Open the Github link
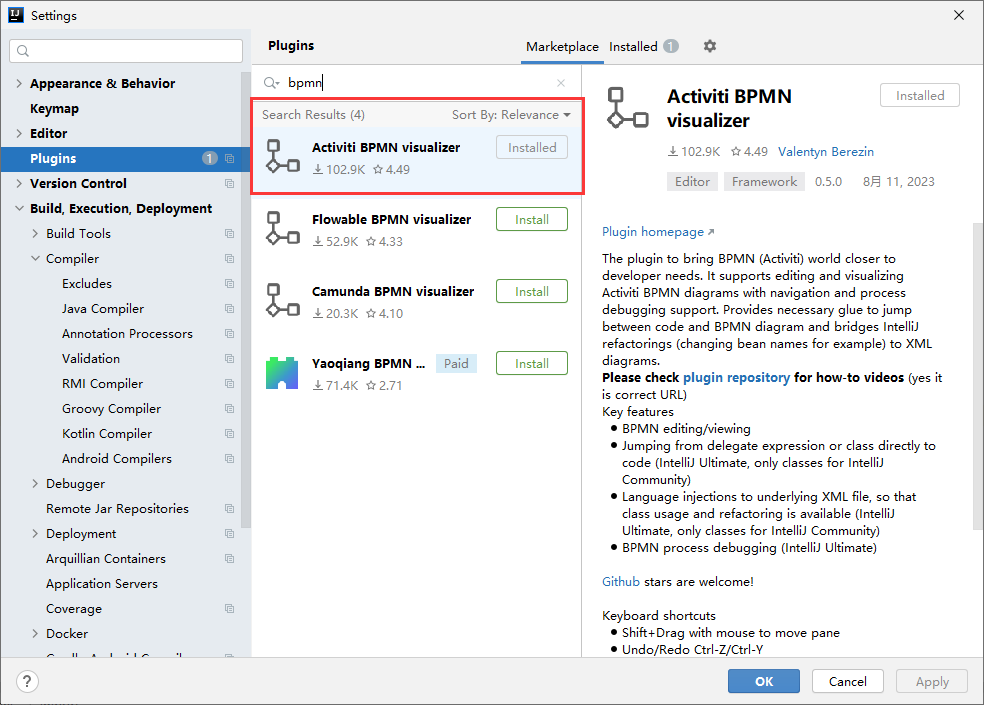 pos(621,581)
